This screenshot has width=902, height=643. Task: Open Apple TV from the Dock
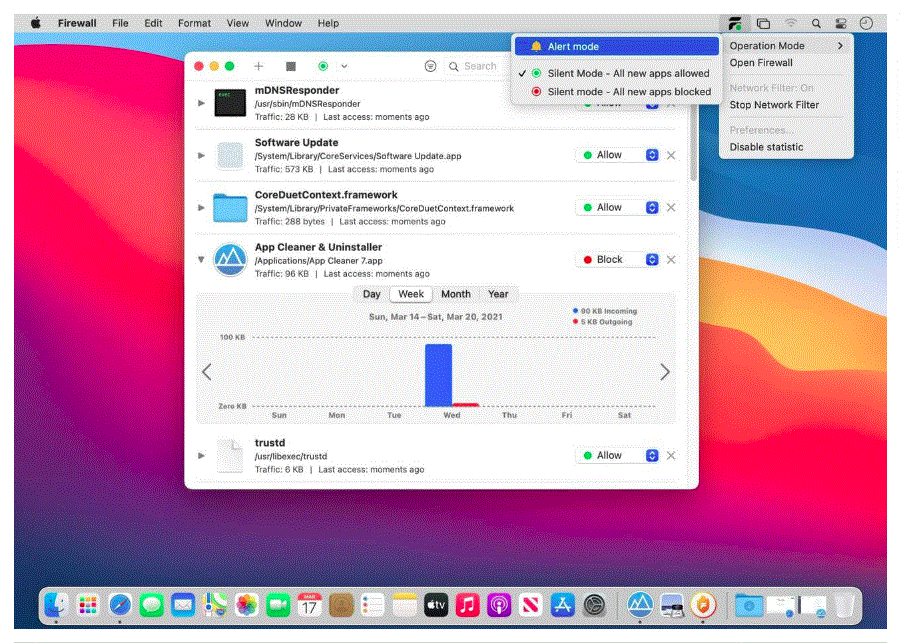pyautogui.click(x=436, y=605)
